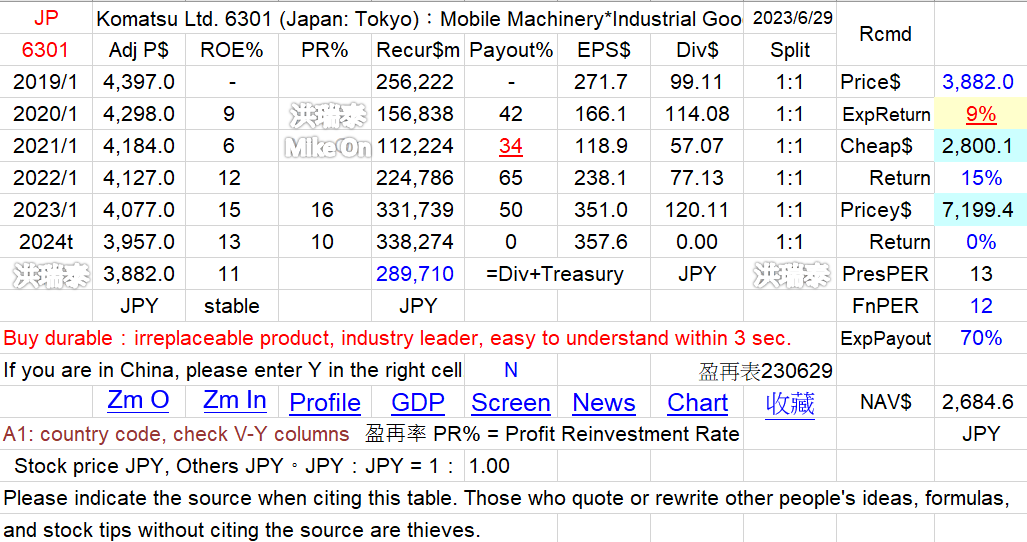This screenshot has width=1027, height=542.
Task: Click the Div$ value 120.11
Action: click(x=697, y=210)
